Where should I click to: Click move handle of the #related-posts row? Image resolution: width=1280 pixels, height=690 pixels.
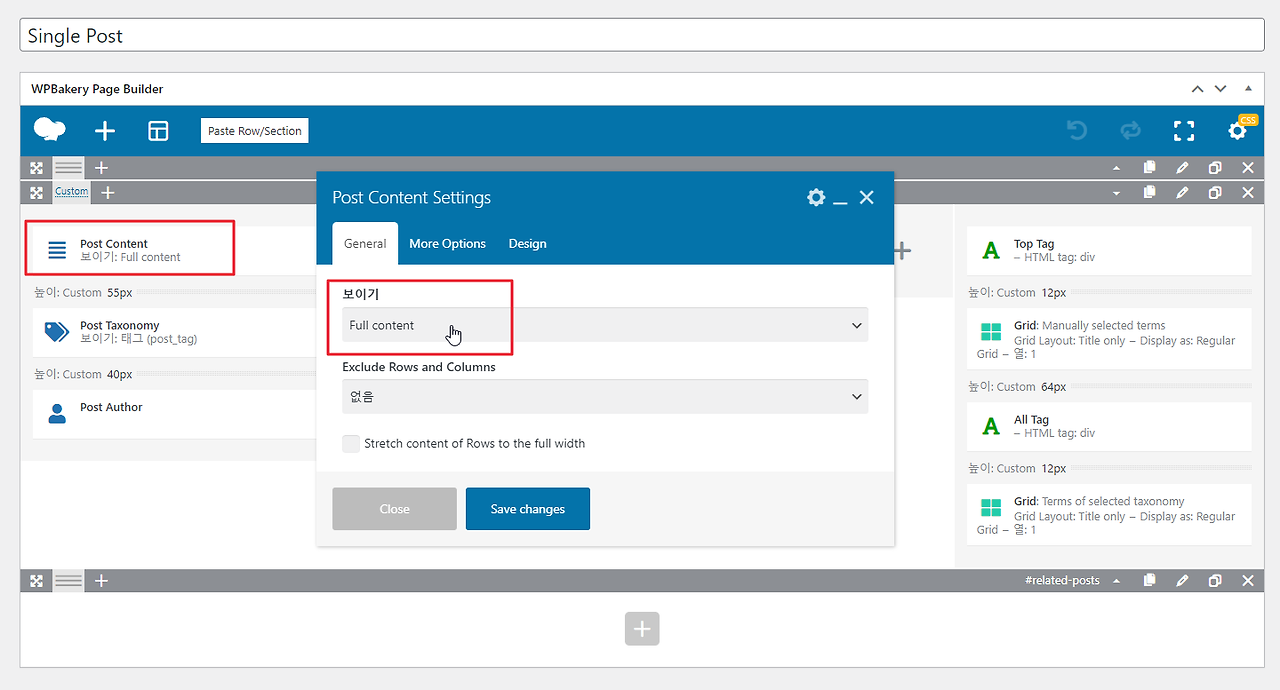pos(36,581)
